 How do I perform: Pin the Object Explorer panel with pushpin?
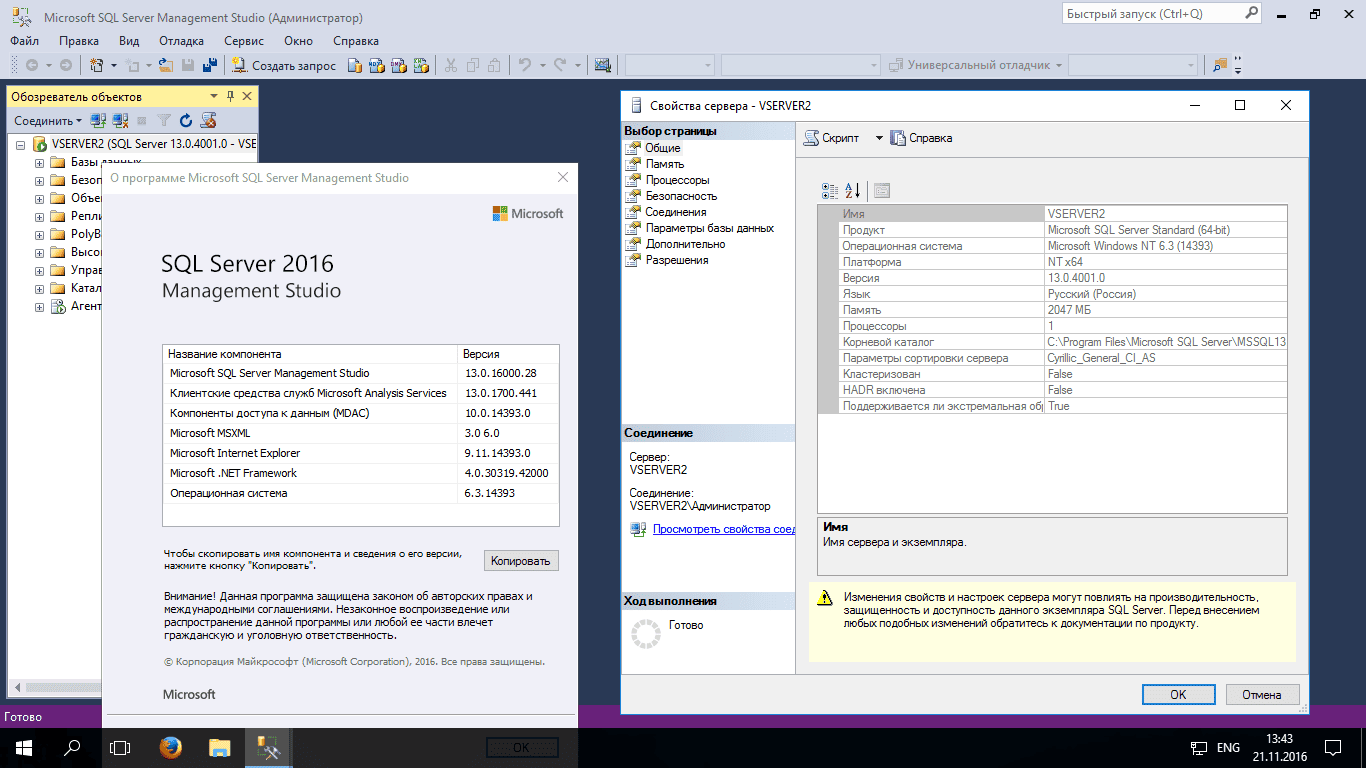(x=230, y=96)
